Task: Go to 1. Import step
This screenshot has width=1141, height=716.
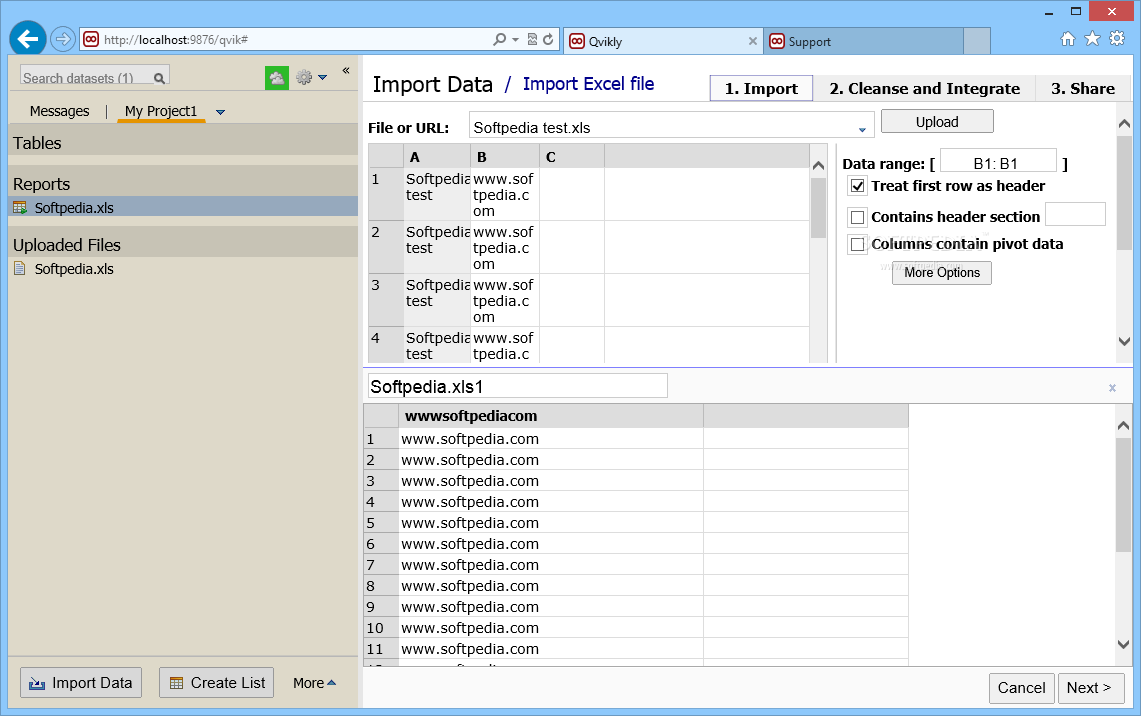Action: coord(761,89)
